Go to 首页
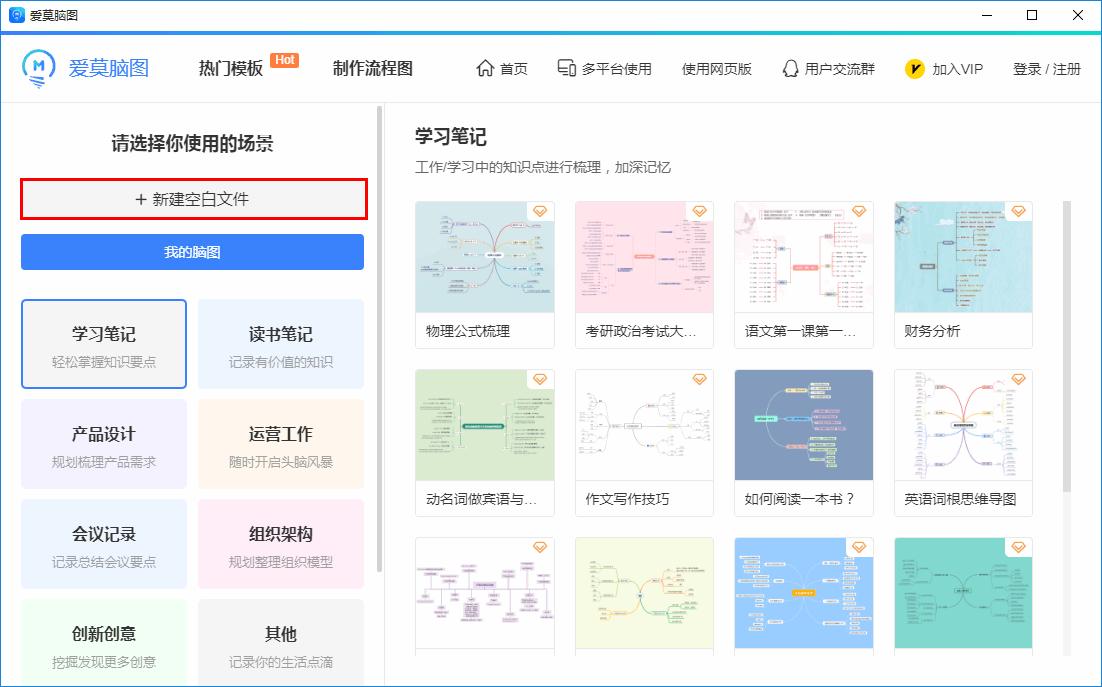 [502, 69]
